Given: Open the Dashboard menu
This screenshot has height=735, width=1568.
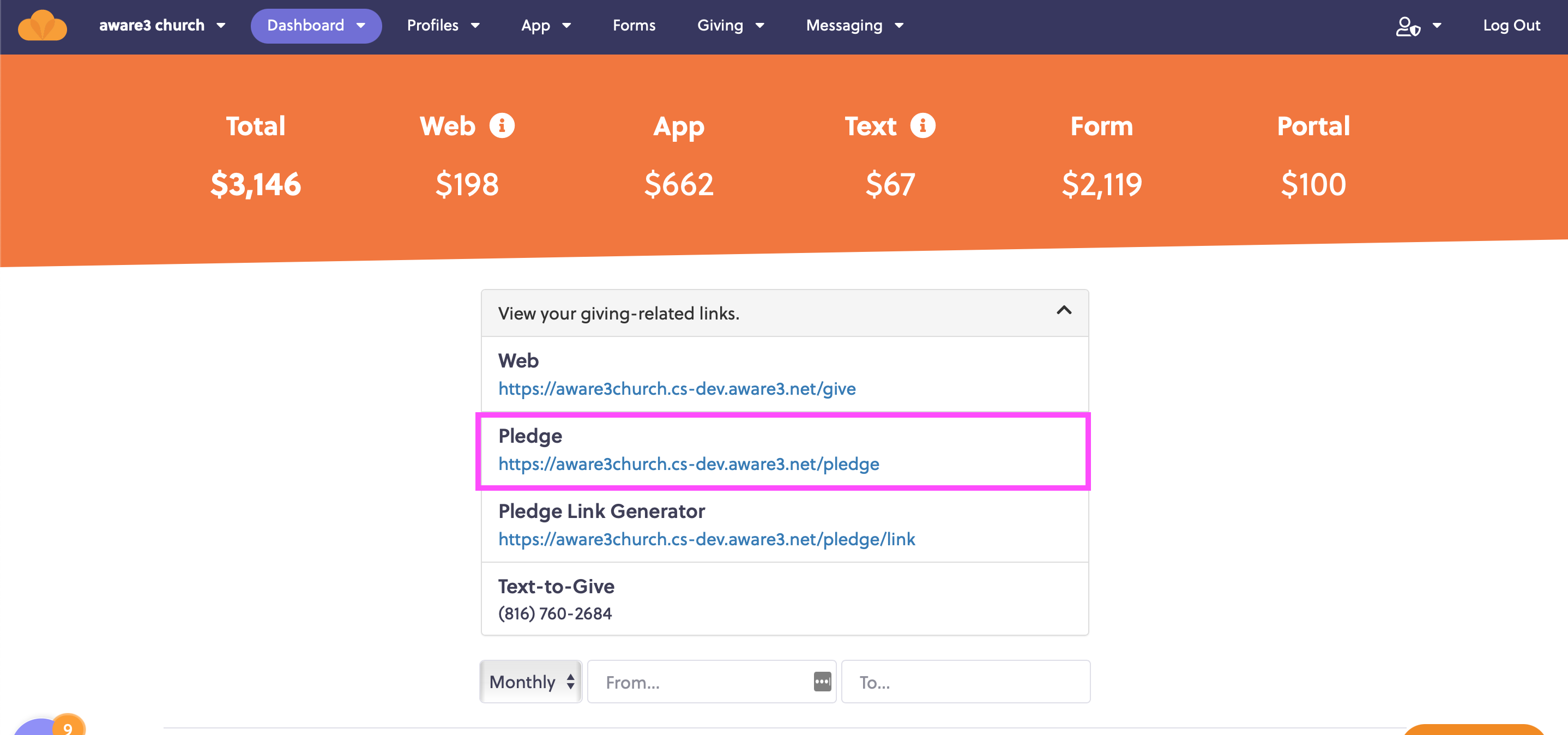Looking at the screenshot, I should [x=316, y=26].
